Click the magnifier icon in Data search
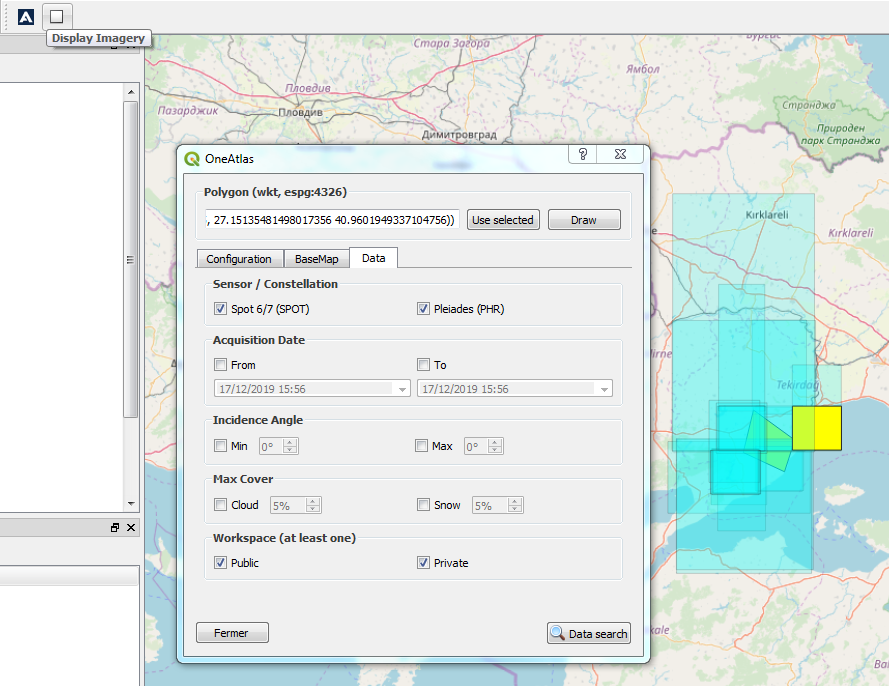 [557, 633]
